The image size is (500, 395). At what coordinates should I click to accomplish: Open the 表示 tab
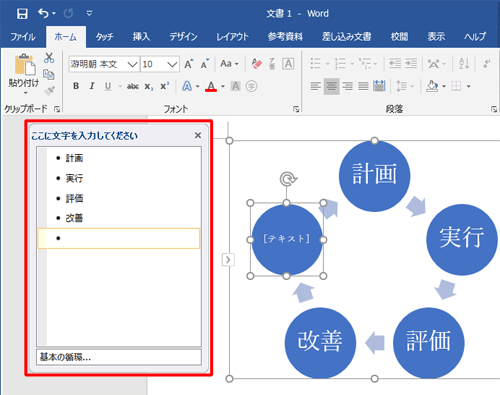[x=436, y=37]
